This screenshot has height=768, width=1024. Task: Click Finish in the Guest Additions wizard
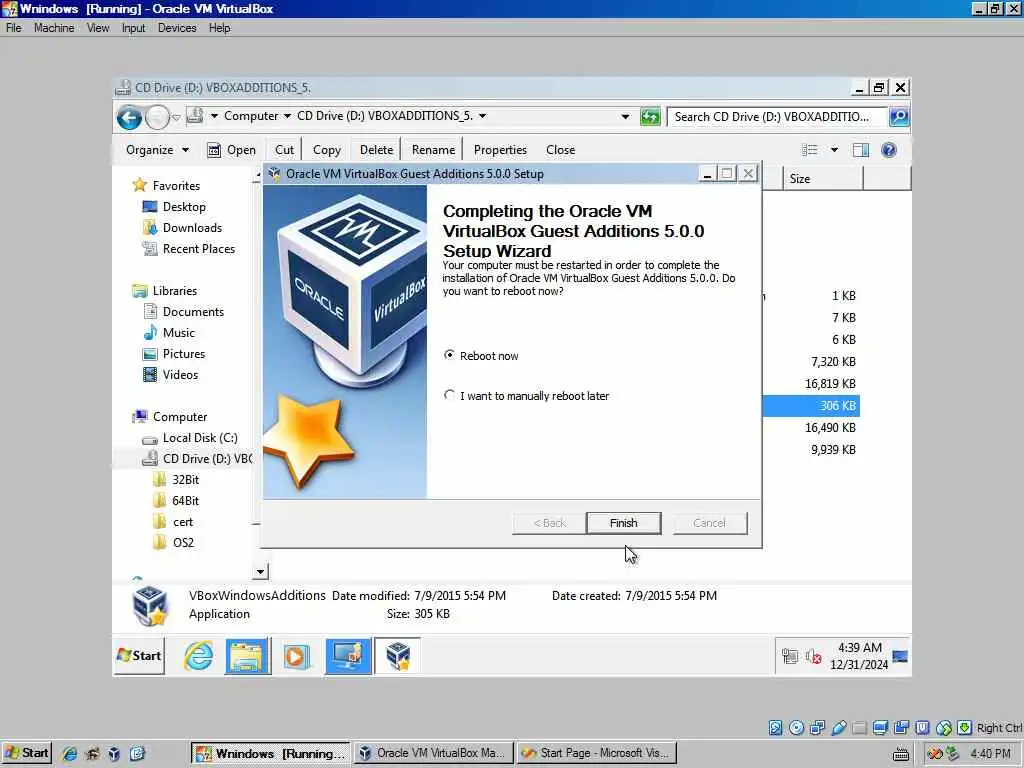624,523
